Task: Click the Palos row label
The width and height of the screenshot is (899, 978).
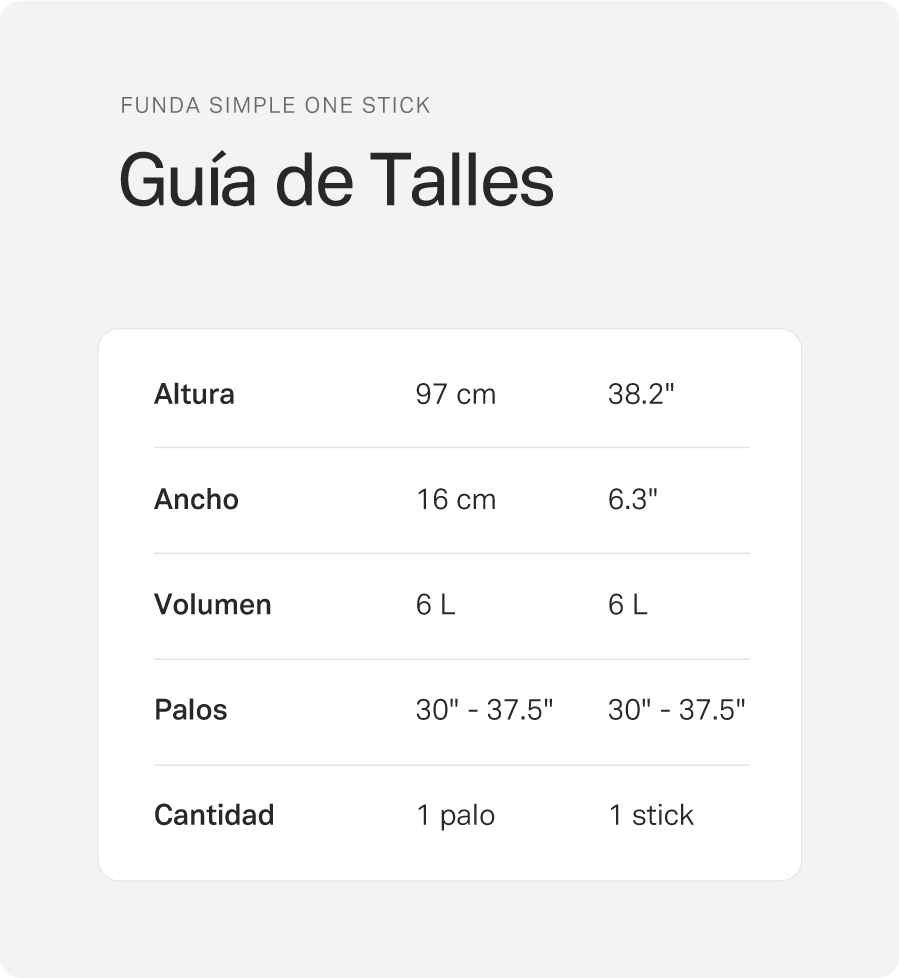Action: coord(190,710)
